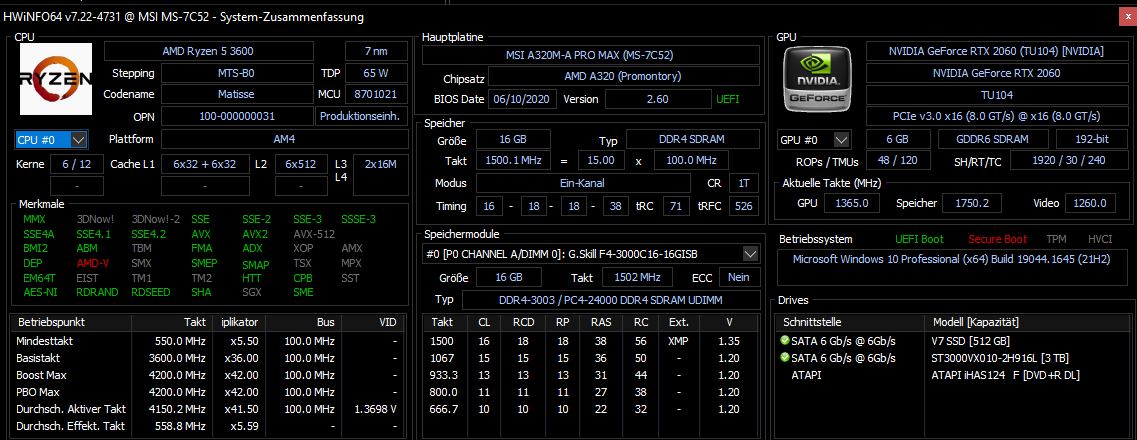
Task: Click the memory Takt value 1500.1 MHz
Action: 511,160
